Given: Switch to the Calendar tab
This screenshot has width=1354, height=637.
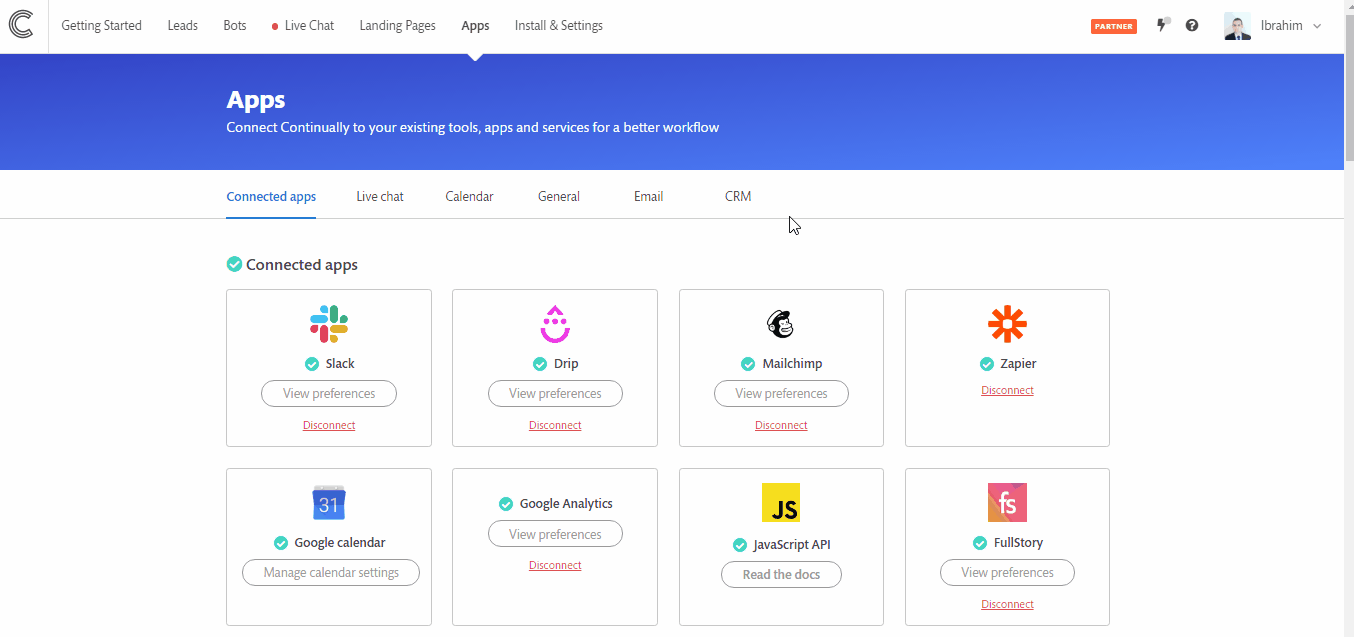Looking at the screenshot, I should click(x=469, y=197).
